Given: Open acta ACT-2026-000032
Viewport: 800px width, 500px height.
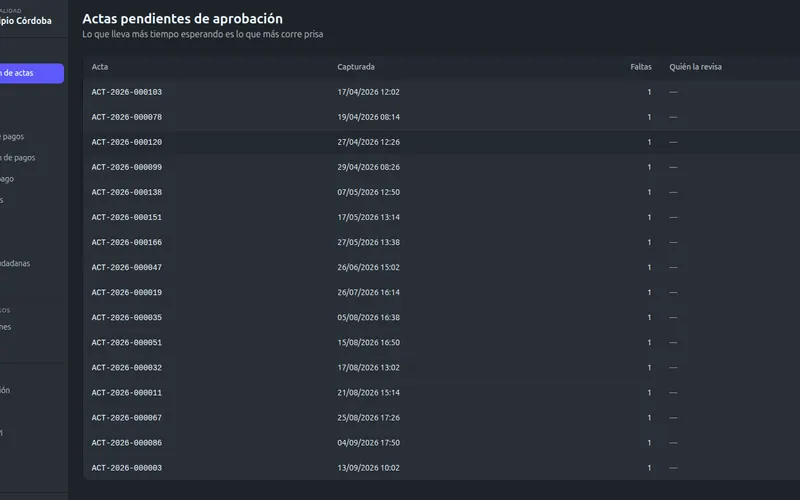Looking at the screenshot, I should click(127, 367).
